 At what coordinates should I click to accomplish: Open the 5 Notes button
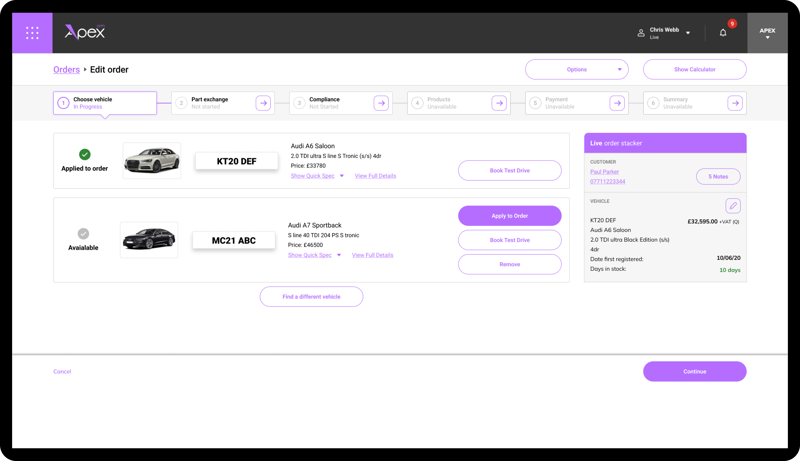point(718,176)
